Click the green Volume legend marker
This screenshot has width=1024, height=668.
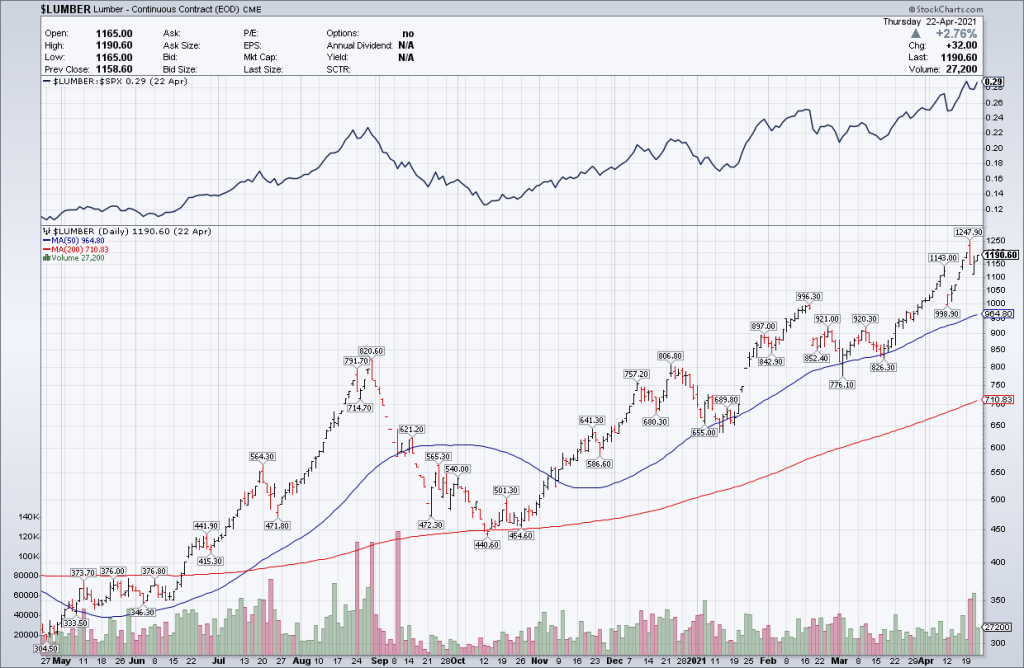point(44,258)
